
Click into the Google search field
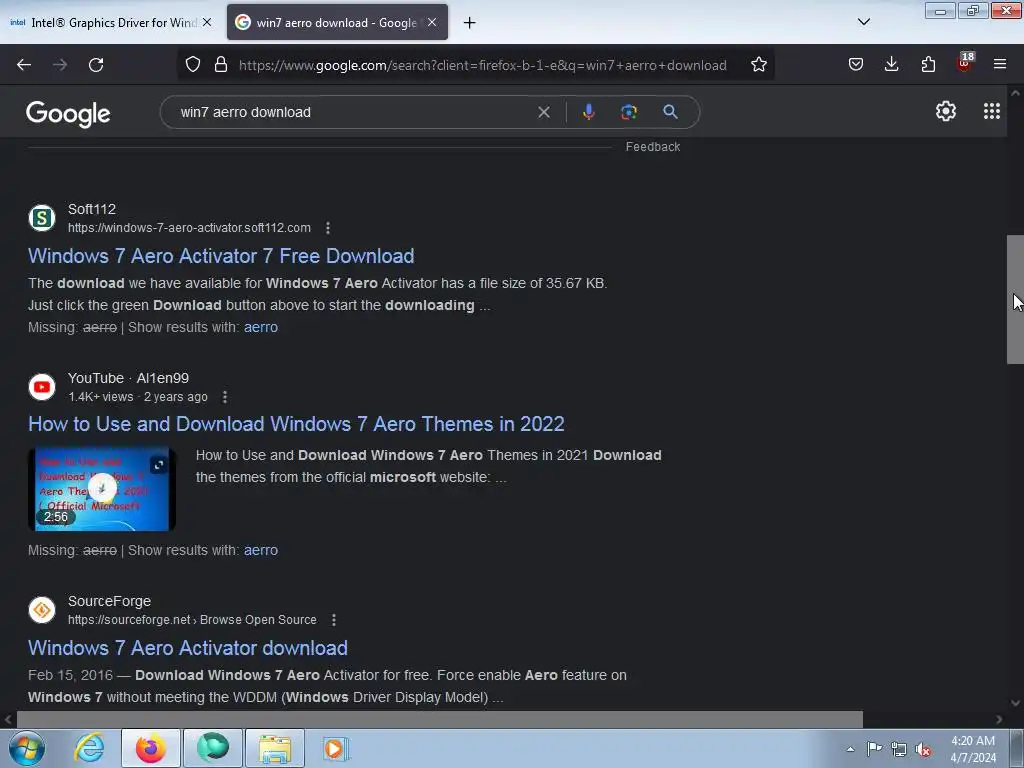pyautogui.click(x=353, y=112)
